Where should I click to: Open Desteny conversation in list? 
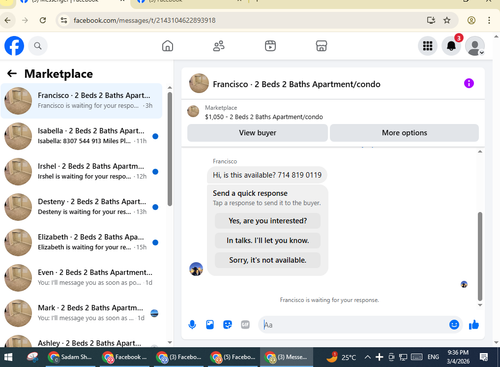click(x=81, y=207)
